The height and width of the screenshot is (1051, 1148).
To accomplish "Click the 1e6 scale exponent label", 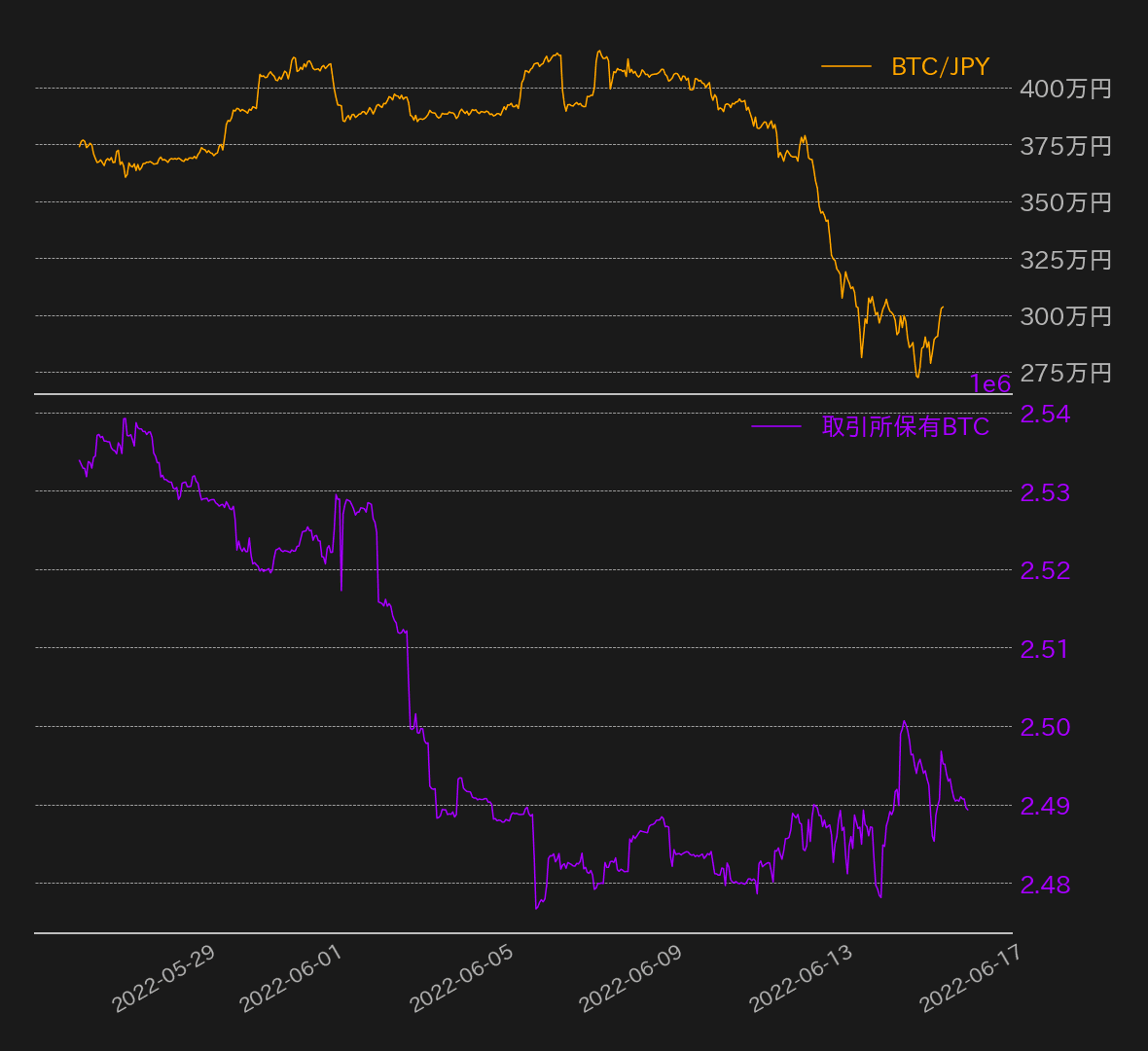I will coord(990,384).
